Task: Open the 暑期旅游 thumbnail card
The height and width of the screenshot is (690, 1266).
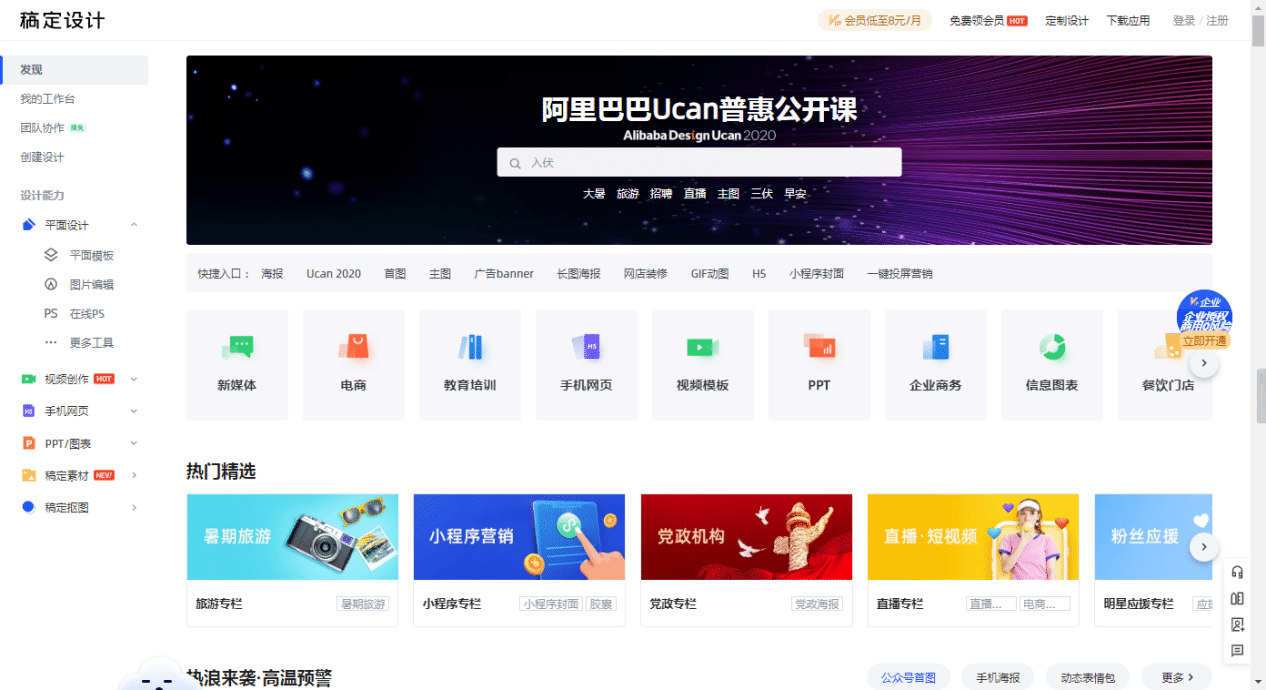Action: [292, 537]
